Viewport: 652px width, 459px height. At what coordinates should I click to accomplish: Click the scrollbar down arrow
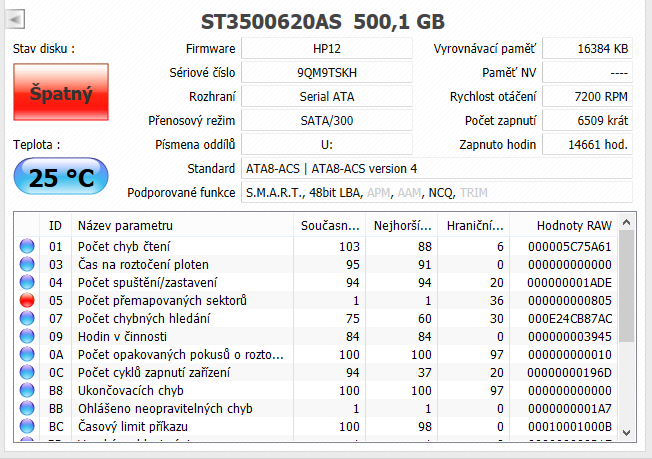627,433
